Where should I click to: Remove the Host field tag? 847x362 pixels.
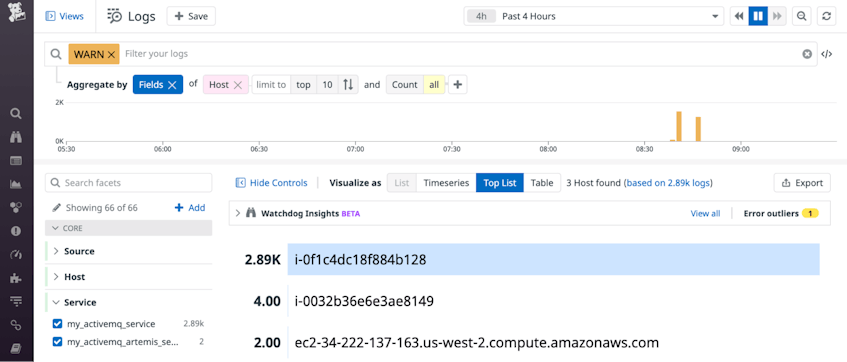point(238,85)
